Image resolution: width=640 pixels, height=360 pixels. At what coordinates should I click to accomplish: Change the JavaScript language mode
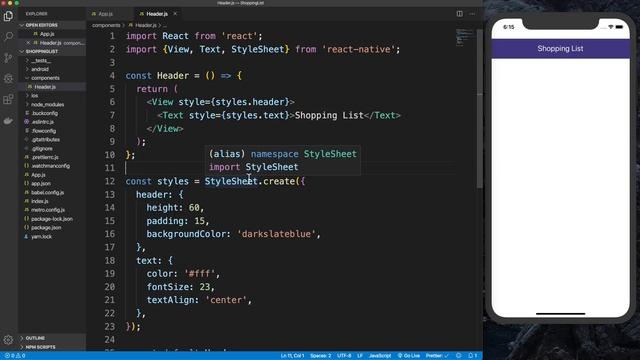coord(380,356)
